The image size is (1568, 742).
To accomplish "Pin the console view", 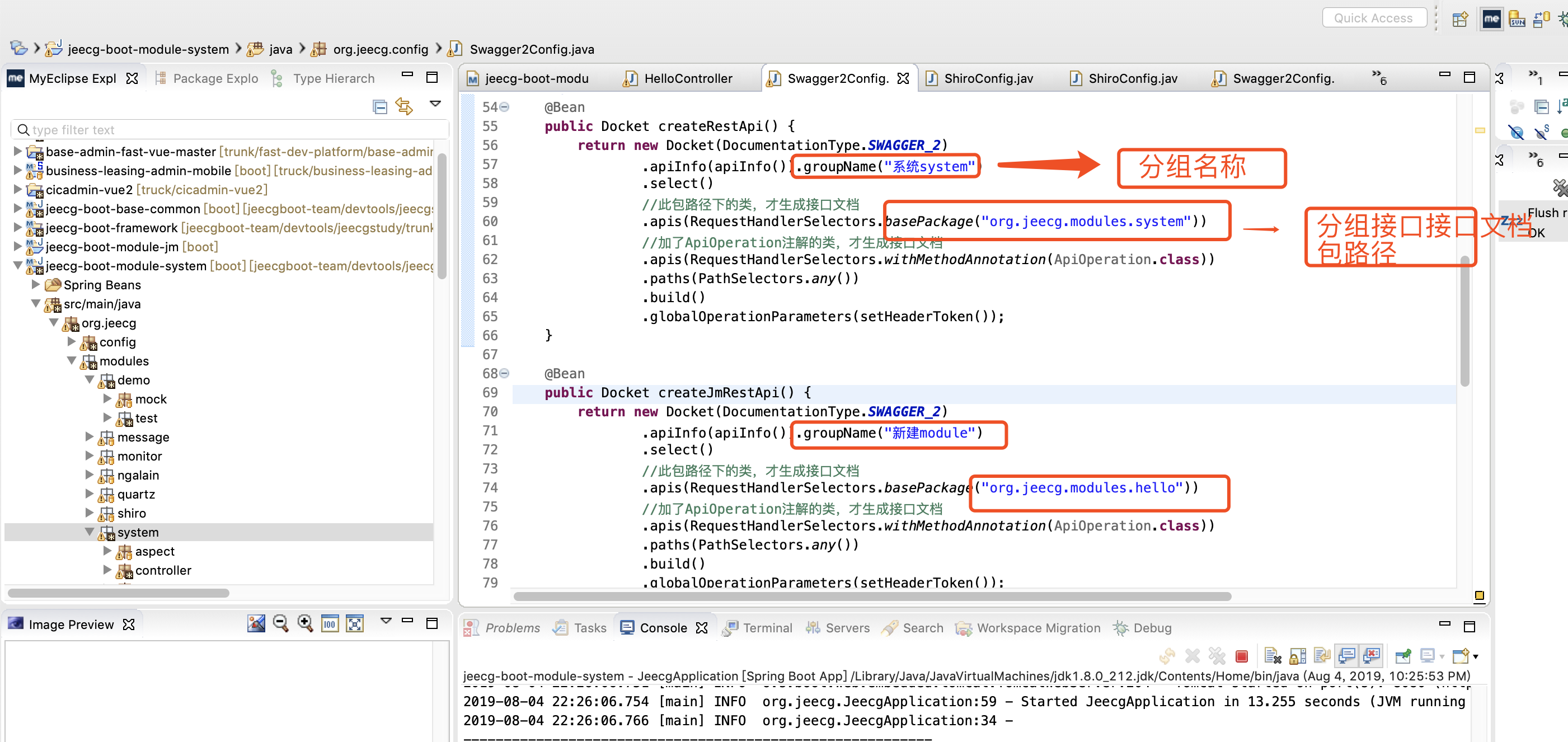I will click(1402, 656).
